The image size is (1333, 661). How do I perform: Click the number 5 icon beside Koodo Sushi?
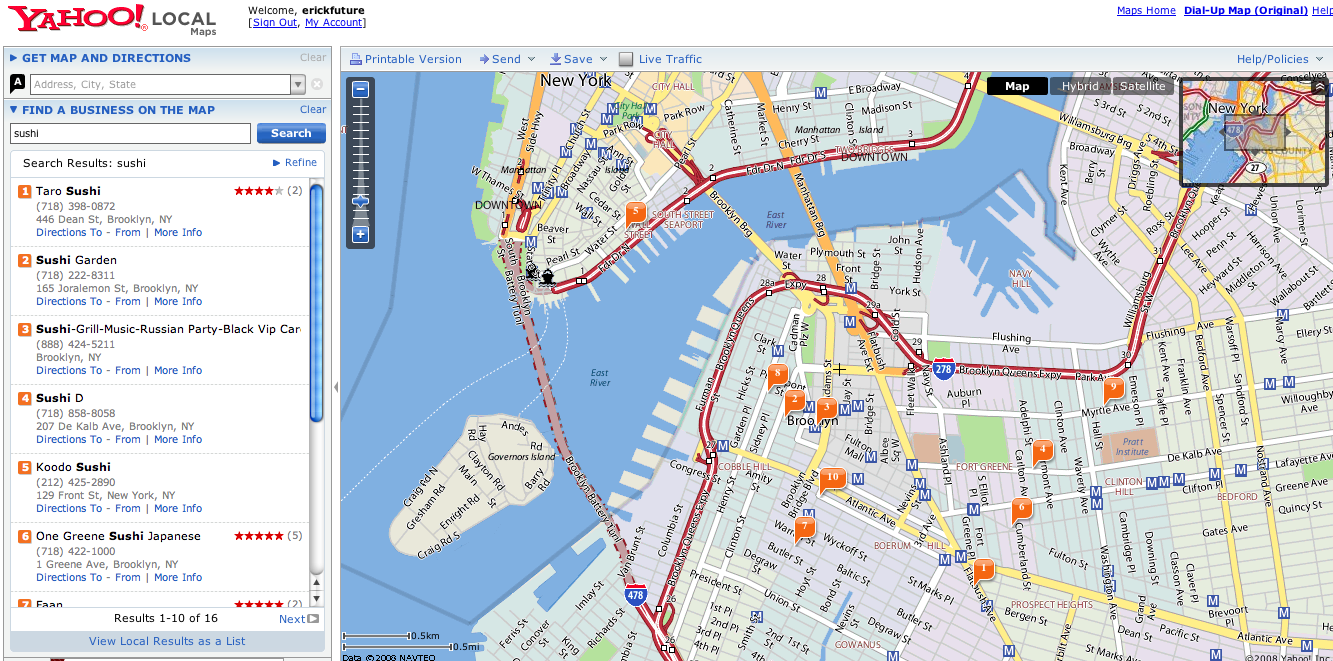(25, 467)
